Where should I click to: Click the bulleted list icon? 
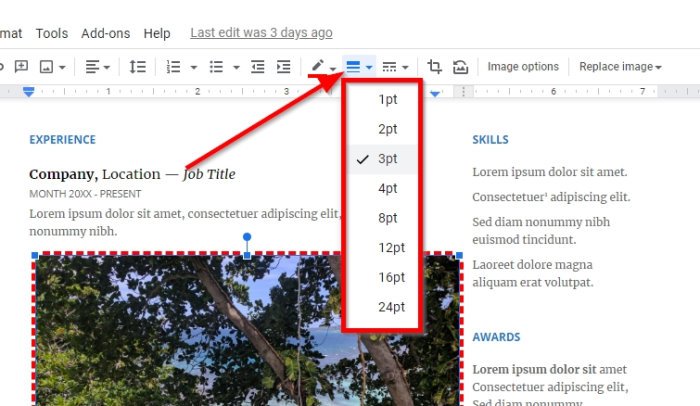click(216, 67)
